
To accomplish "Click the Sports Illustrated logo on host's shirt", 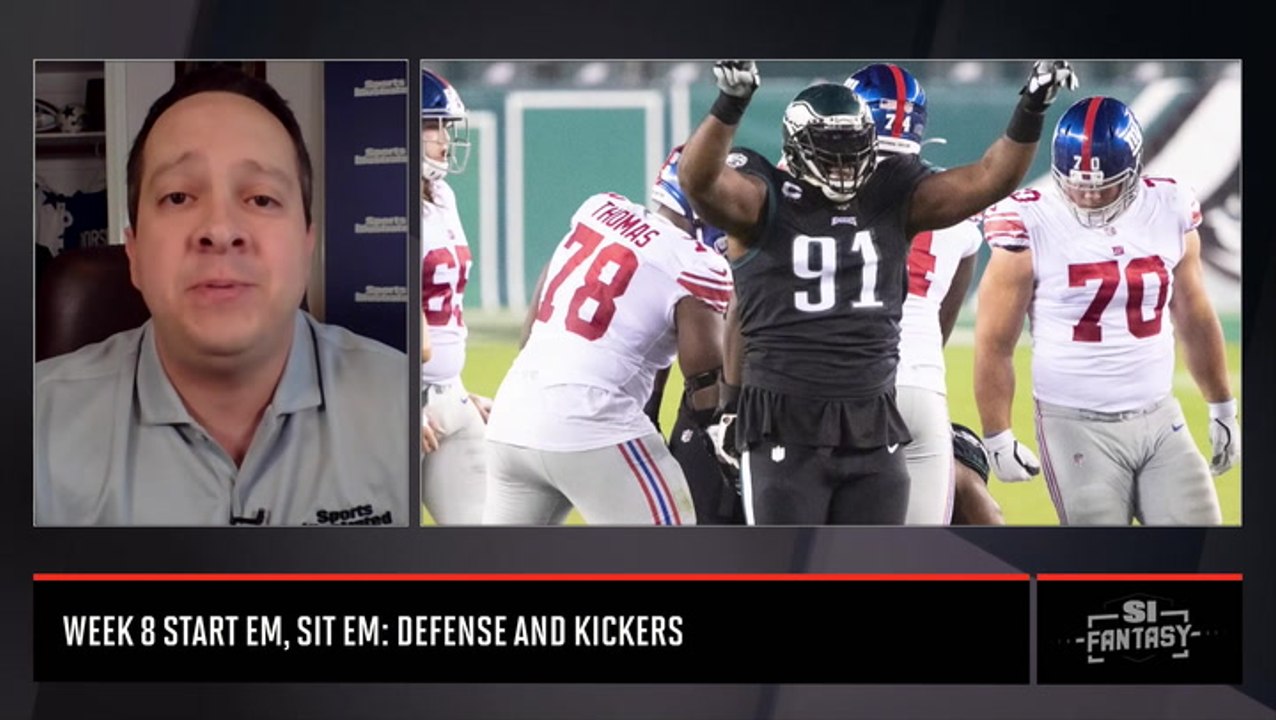I will (x=354, y=516).
